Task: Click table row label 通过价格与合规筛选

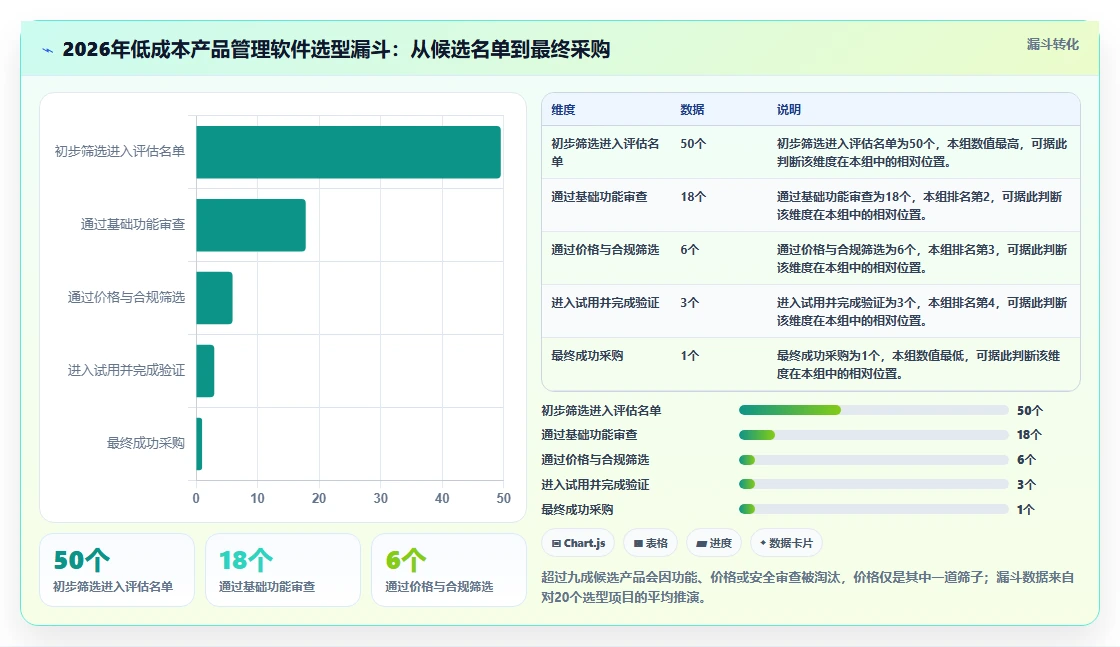Action: coord(605,249)
